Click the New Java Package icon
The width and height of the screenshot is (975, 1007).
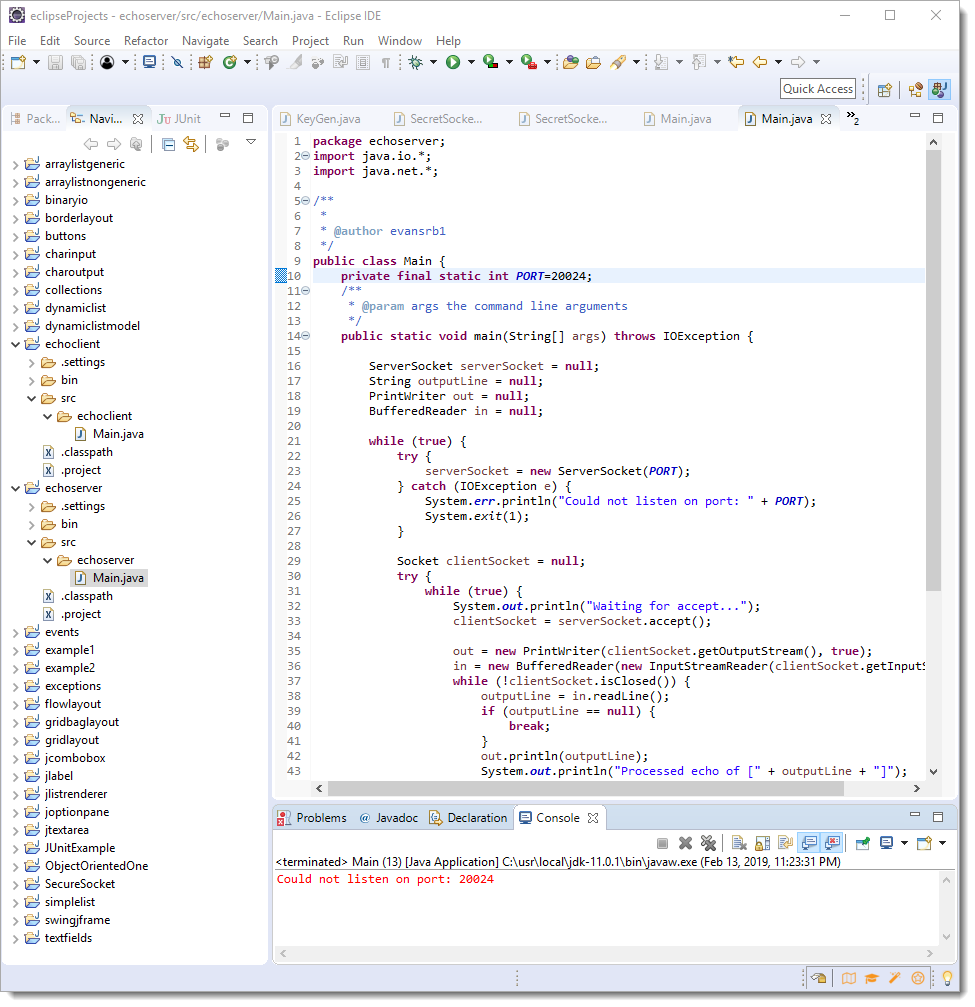(x=206, y=62)
